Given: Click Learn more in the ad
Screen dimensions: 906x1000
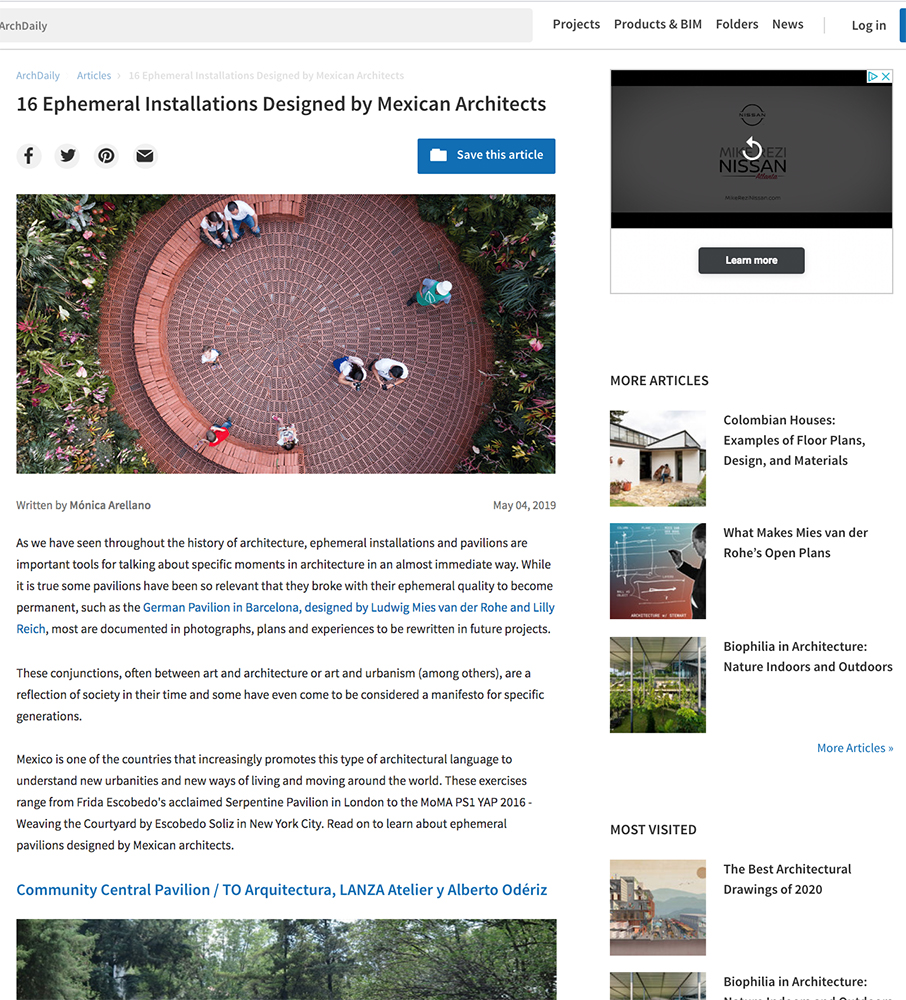Looking at the screenshot, I should (751, 260).
